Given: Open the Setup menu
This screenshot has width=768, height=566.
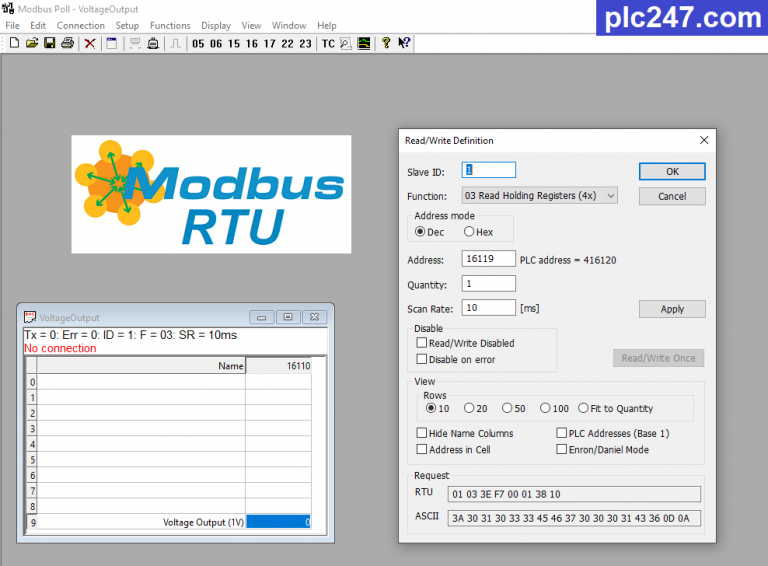Looking at the screenshot, I should (127, 25).
